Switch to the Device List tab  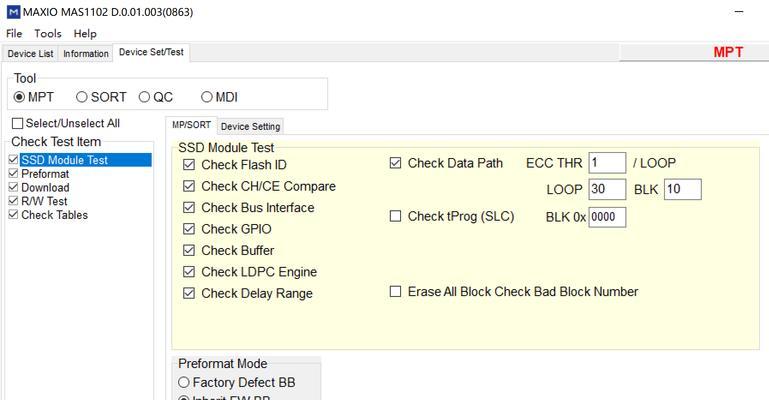(30, 53)
